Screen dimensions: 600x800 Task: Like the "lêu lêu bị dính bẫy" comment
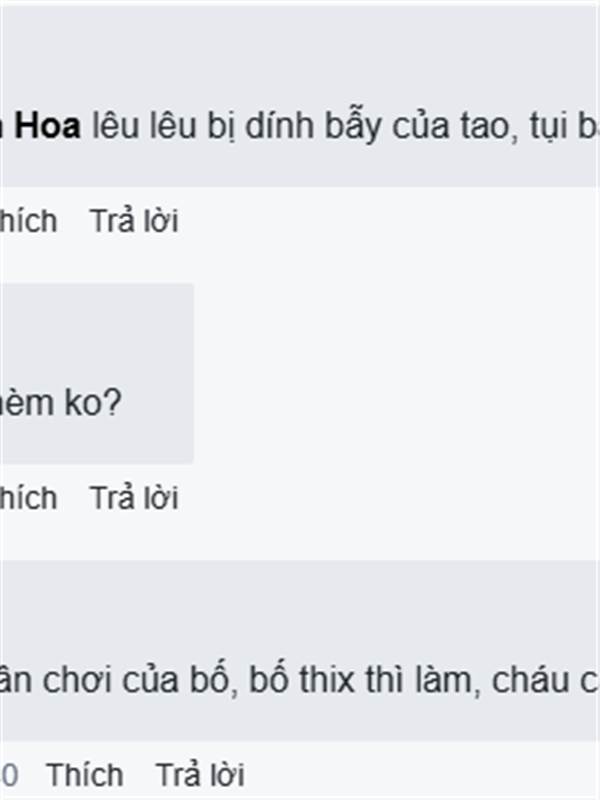tap(28, 221)
